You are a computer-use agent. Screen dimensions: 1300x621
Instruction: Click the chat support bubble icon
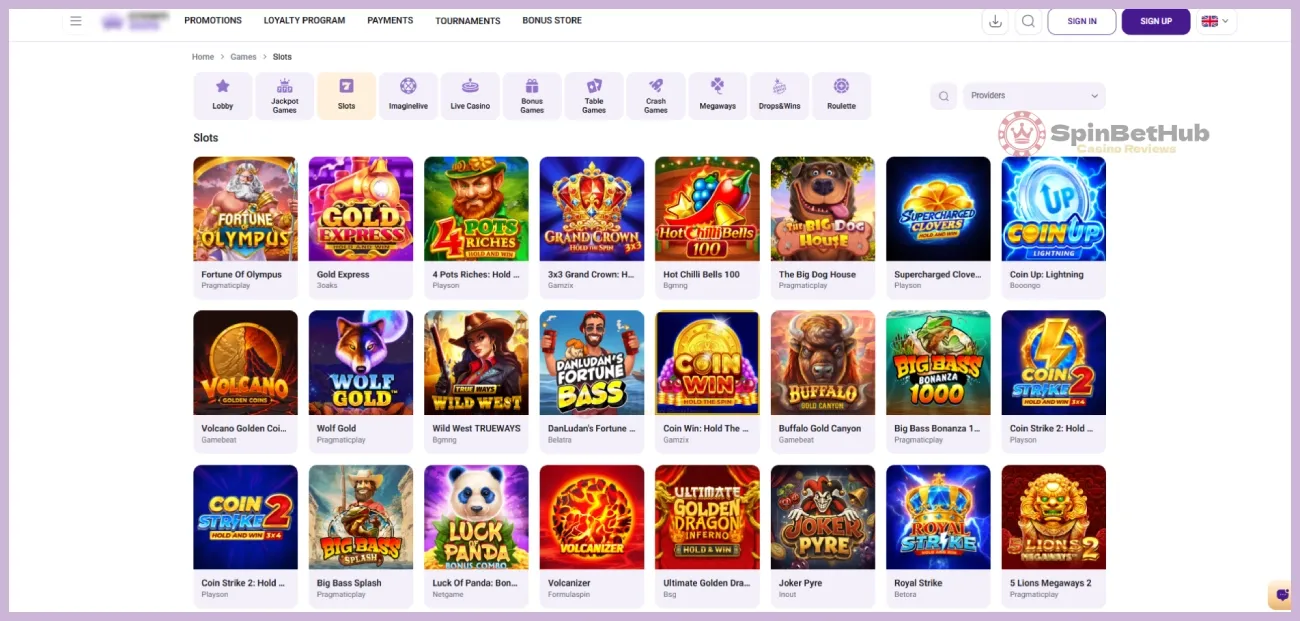(1282, 594)
